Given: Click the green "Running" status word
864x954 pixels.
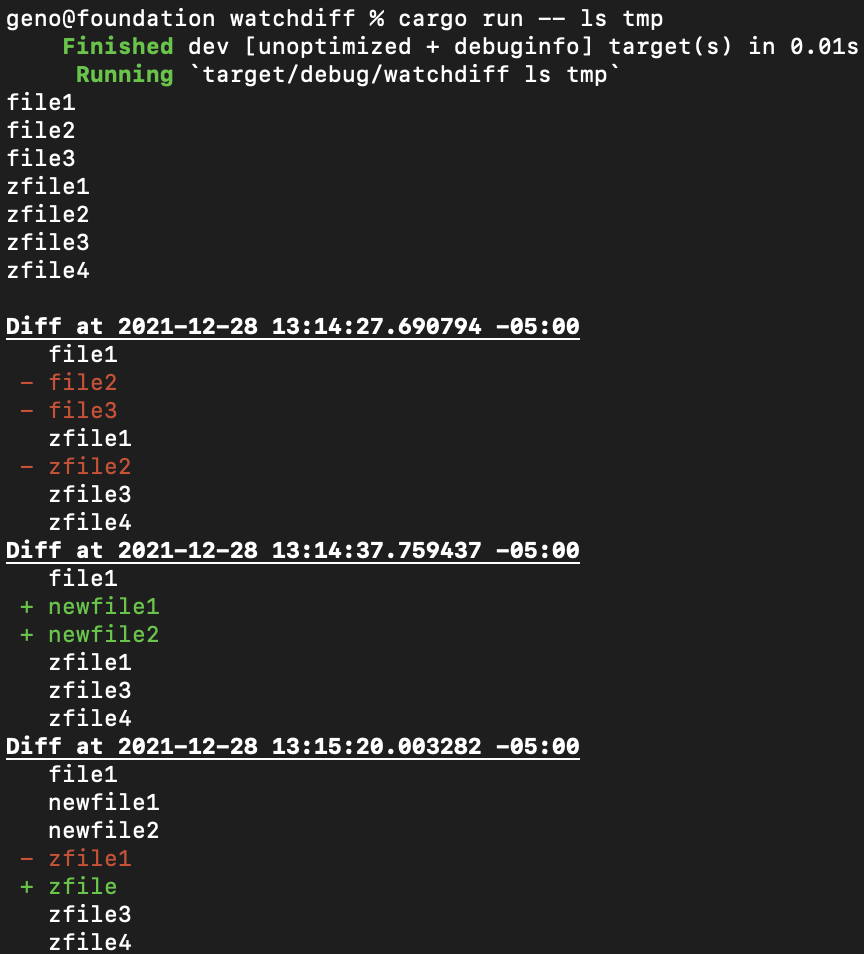Looking at the screenshot, I should 124,74.
